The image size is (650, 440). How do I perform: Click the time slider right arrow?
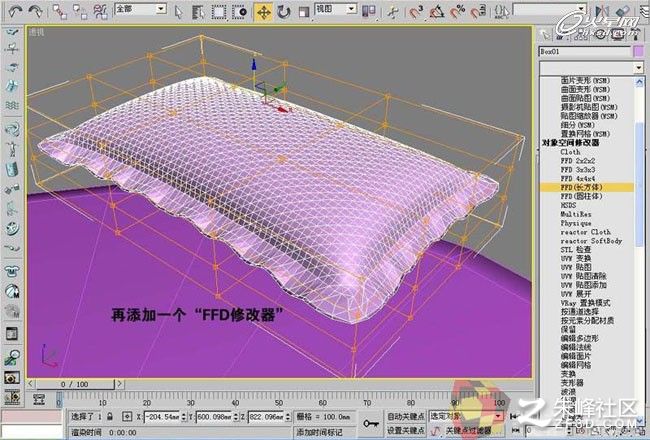coord(119,384)
